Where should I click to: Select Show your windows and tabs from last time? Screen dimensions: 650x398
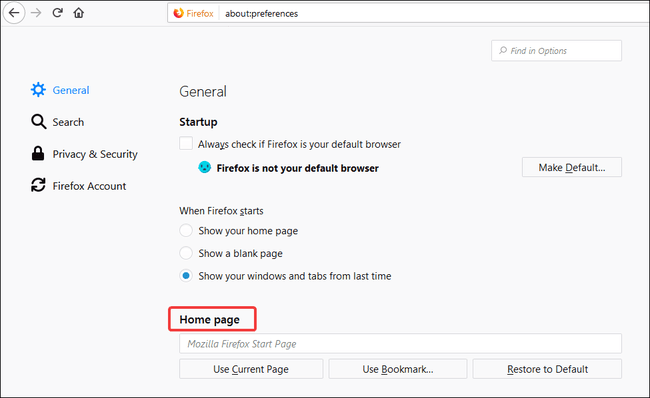[x=186, y=276]
